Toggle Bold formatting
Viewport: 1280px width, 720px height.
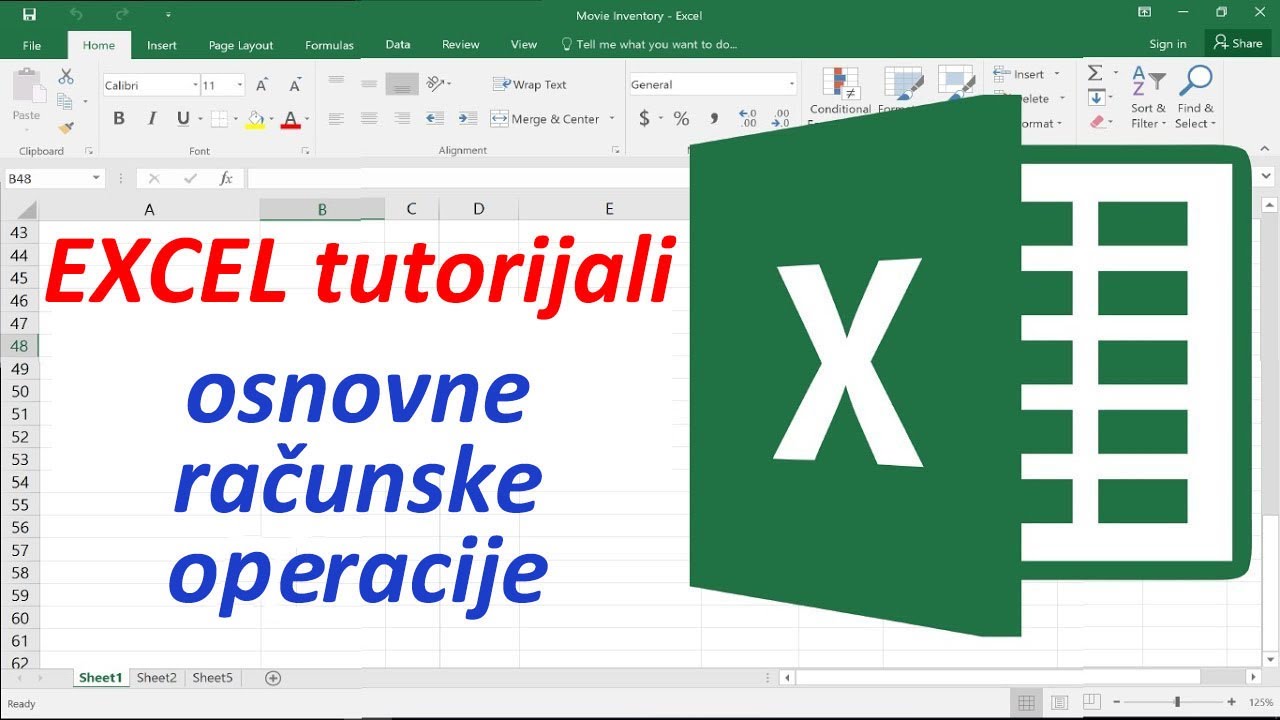point(119,118)
